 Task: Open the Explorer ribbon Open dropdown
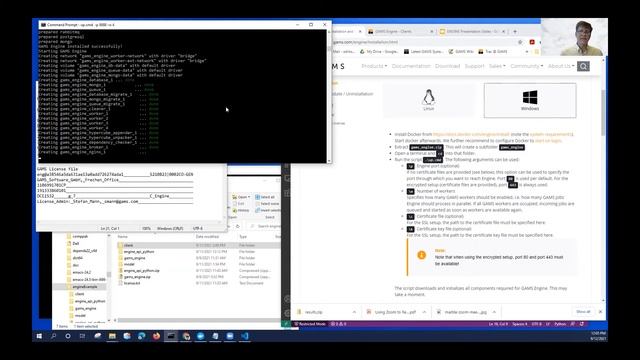tap(241, 197)
